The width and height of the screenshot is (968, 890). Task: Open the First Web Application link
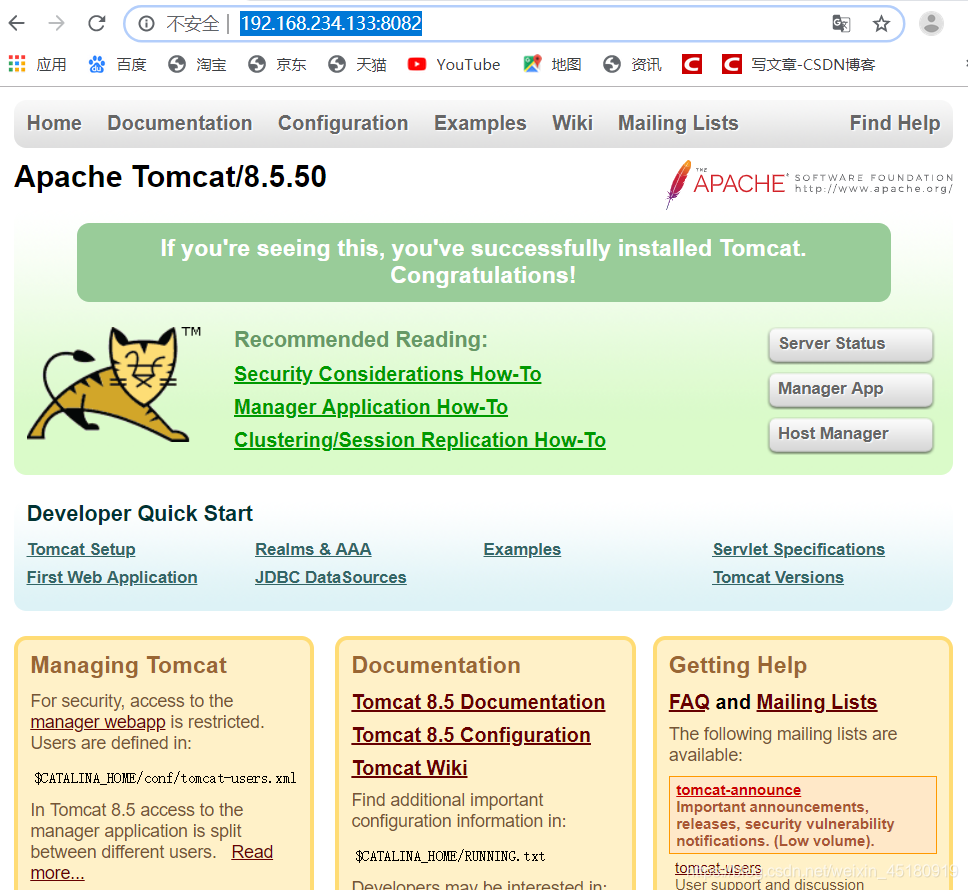pos(112,578)
